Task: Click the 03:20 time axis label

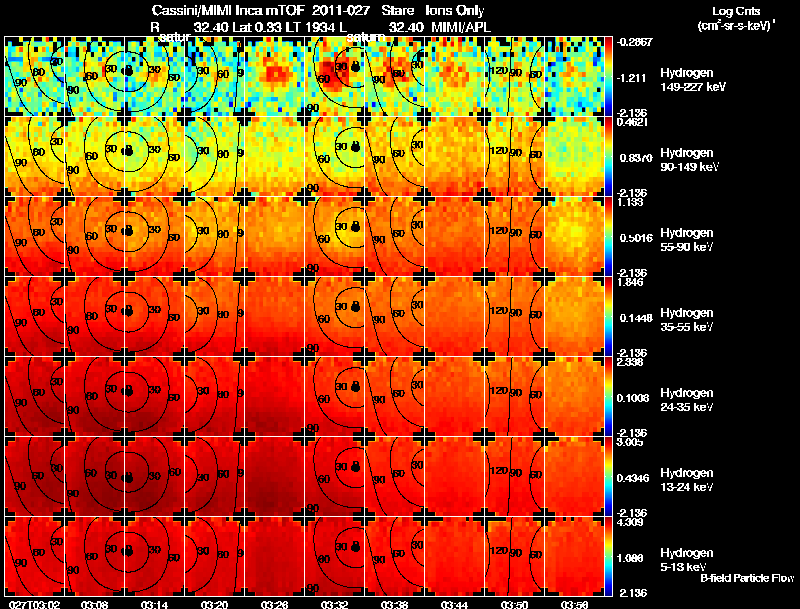Action: tap(215, 604)
